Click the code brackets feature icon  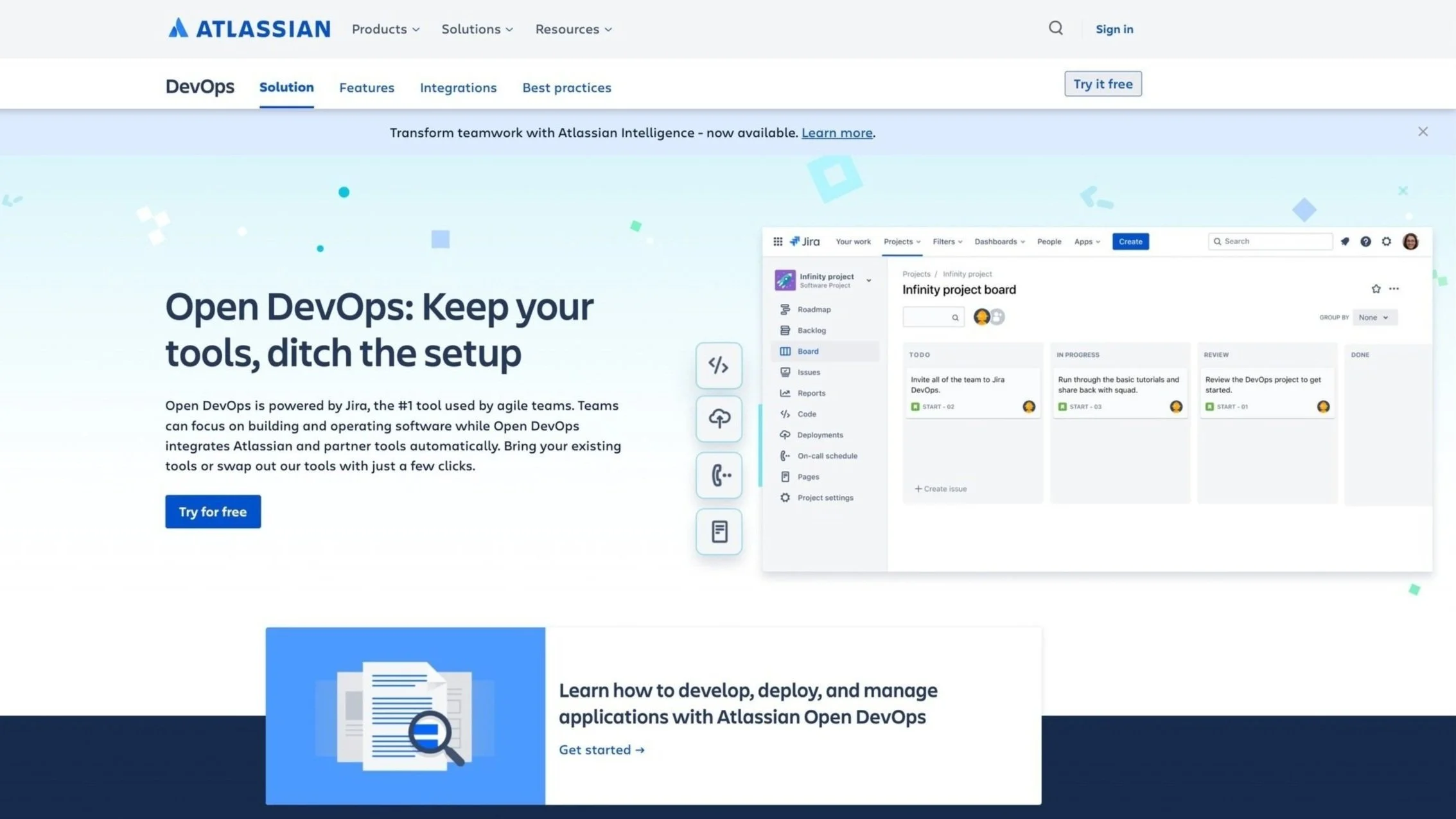pos(719,365)
